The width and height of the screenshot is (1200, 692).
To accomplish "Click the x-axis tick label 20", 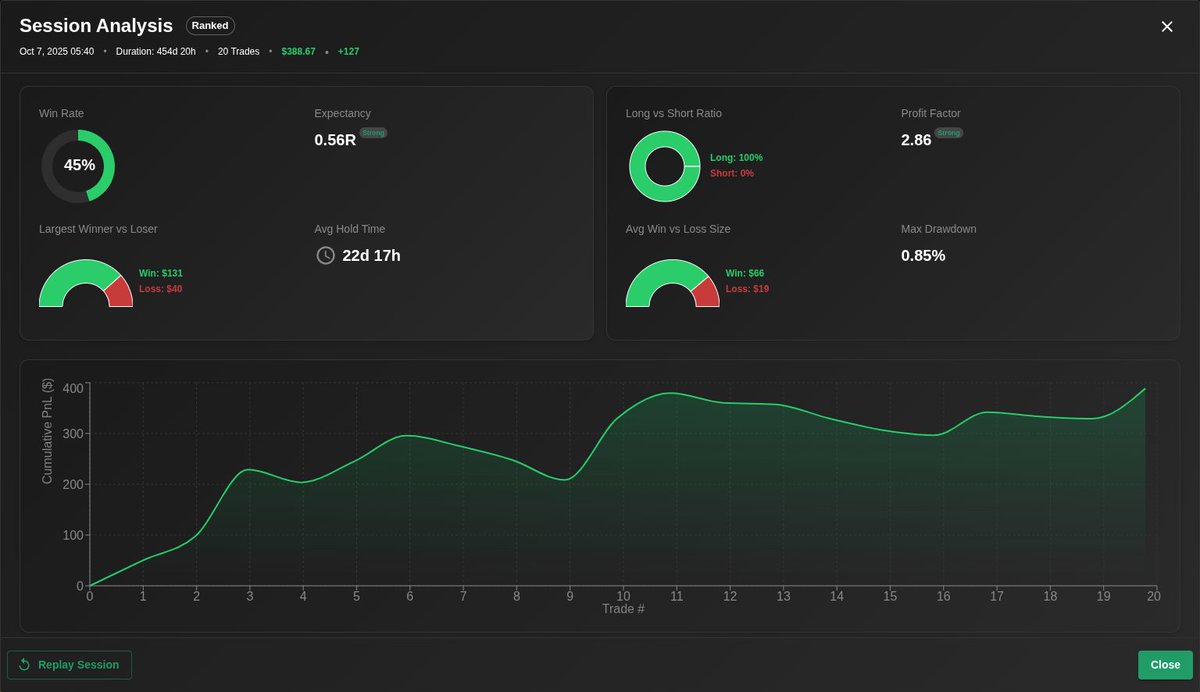I will pos(1154,596).
